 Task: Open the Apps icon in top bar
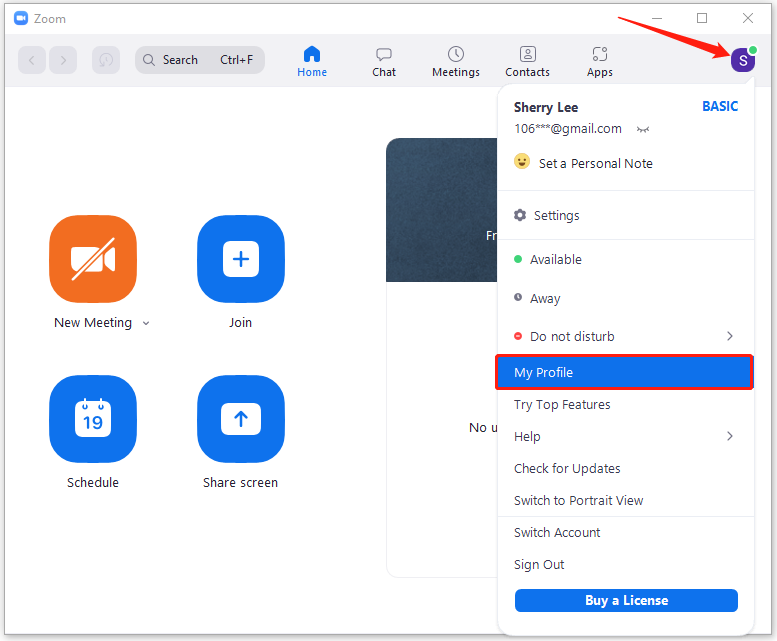600,54
